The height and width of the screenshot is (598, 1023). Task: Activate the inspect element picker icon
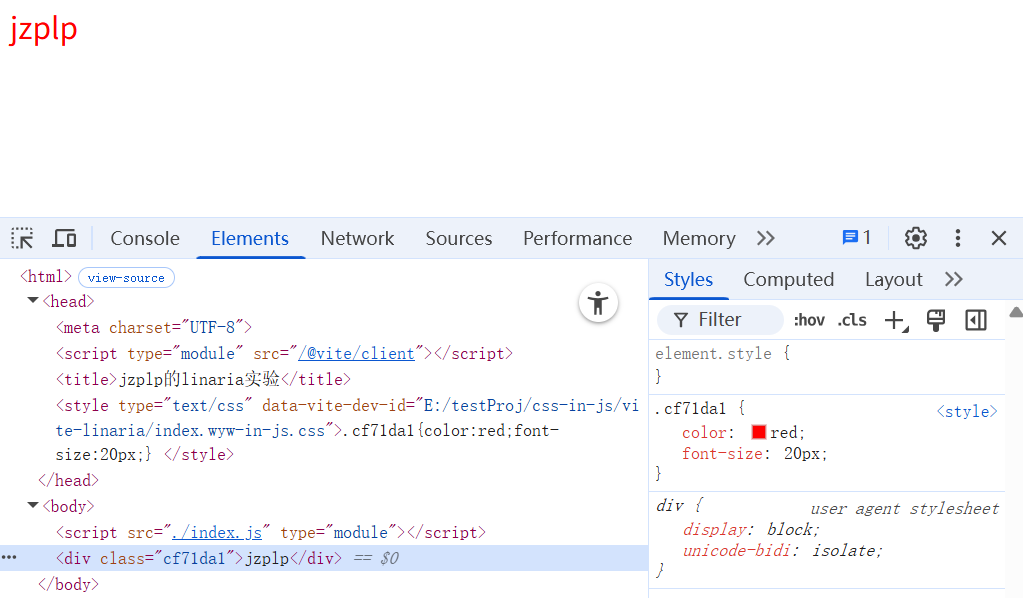pyautogui.click(x=22, y=238)
